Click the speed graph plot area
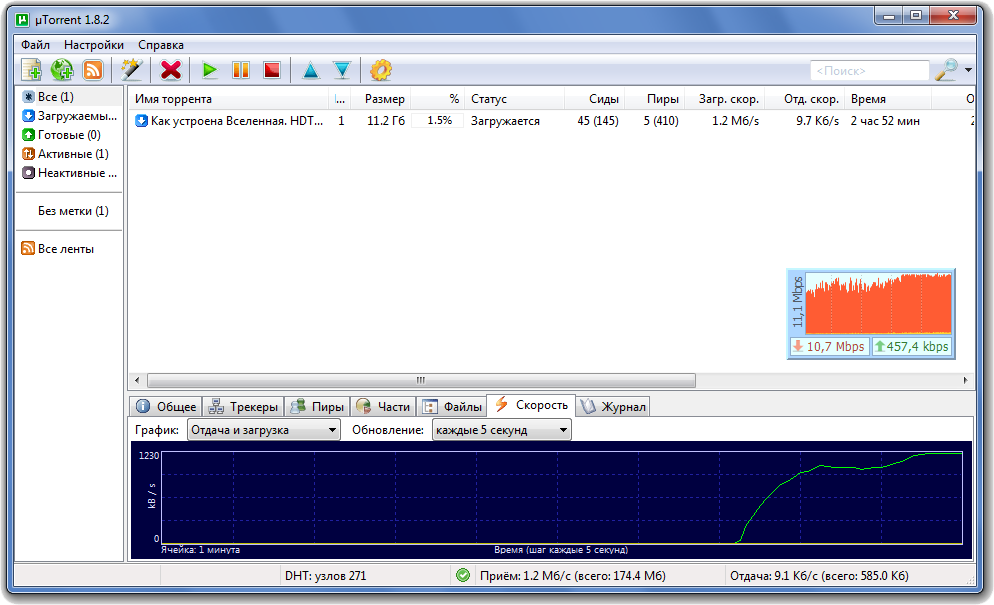 click(562, 498)
